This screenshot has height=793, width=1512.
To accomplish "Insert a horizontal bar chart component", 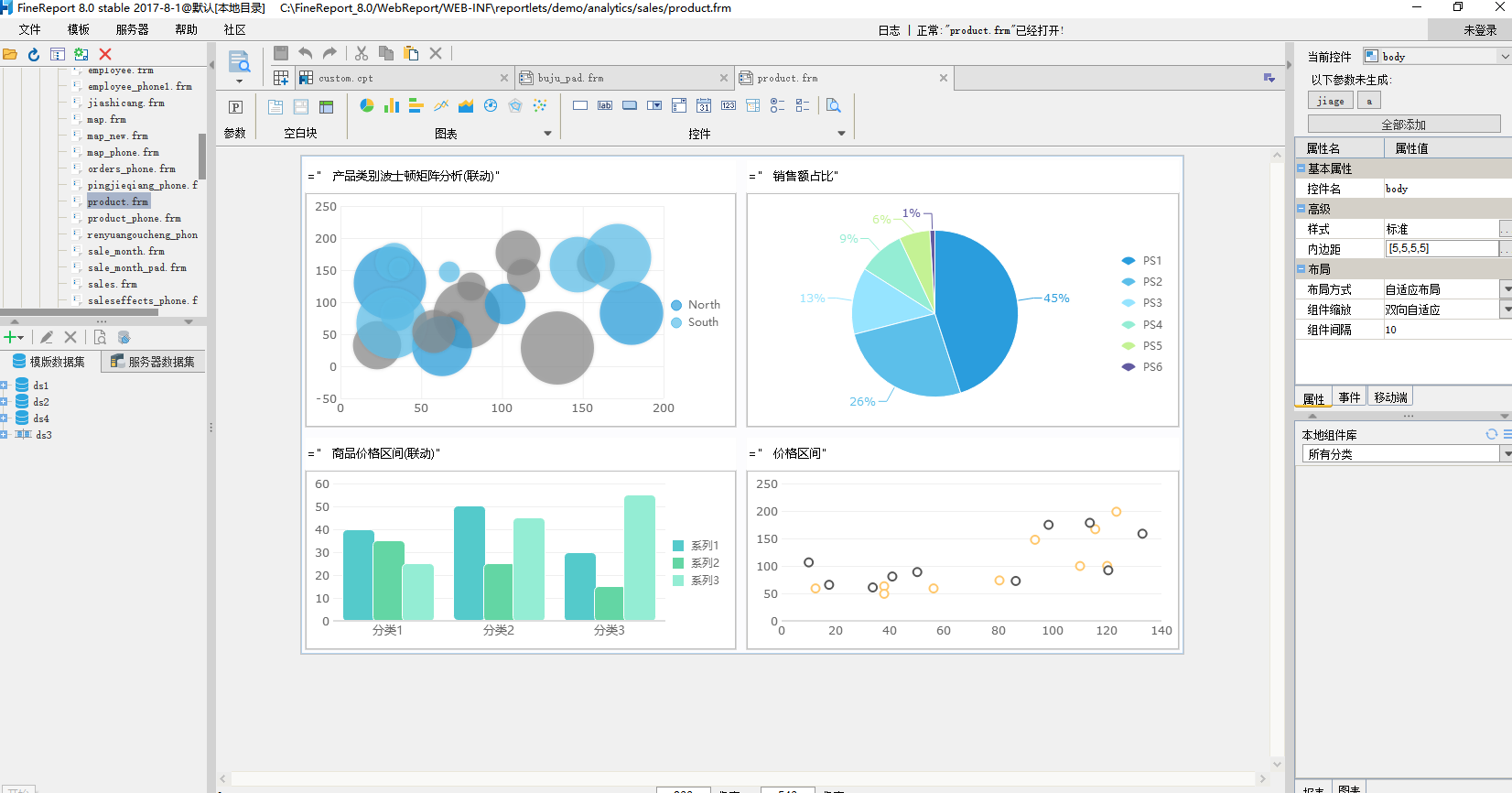I will [x=416, y=105].
